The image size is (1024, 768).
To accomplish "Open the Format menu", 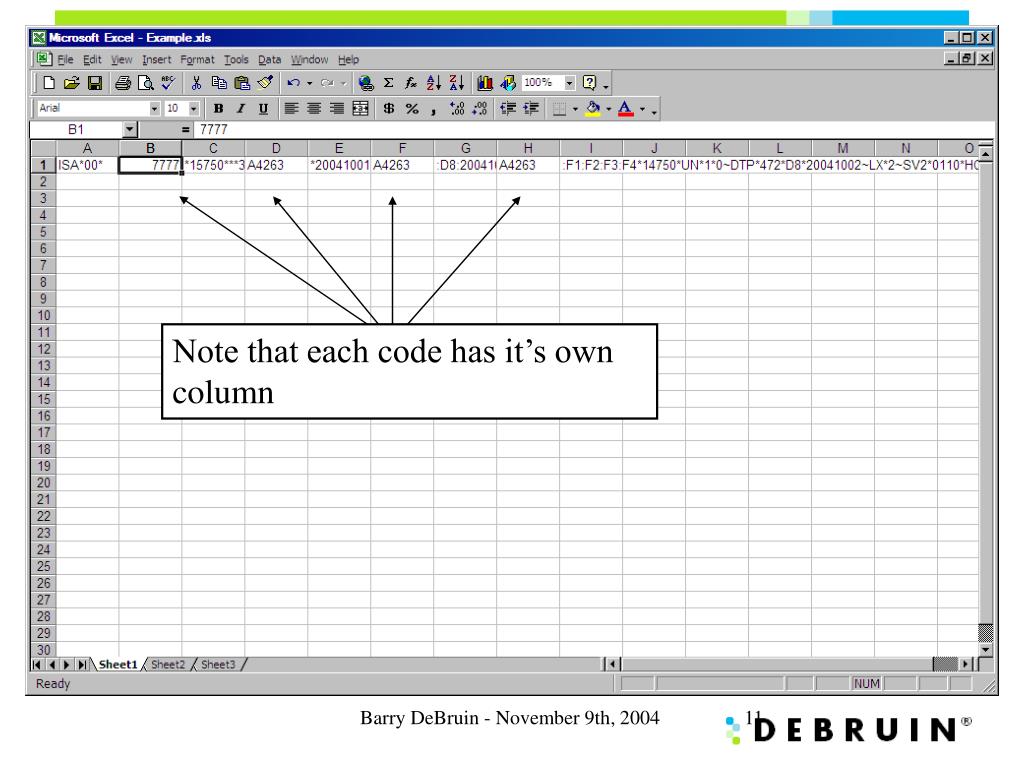I will coord(197,60).
